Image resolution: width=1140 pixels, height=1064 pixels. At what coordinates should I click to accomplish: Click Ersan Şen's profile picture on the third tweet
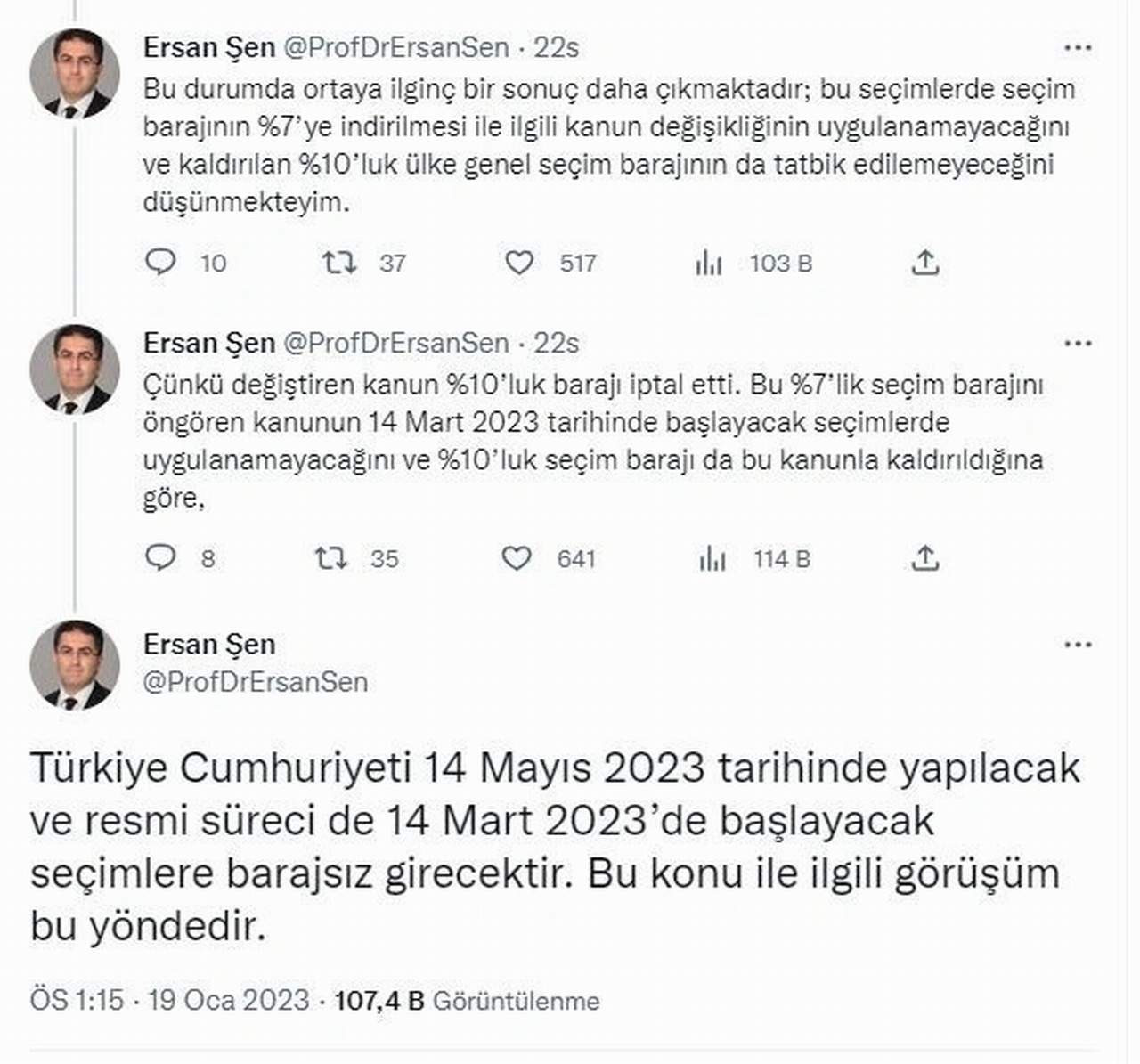pos(77,664)
